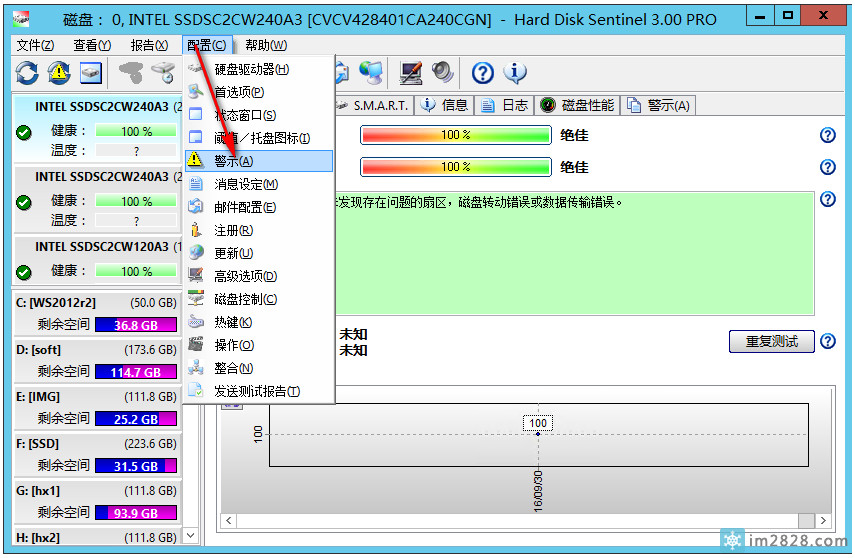
Task: Open the blue question mark help icon in toolbar
Action: pyautogui.click(x=483, y=73)
